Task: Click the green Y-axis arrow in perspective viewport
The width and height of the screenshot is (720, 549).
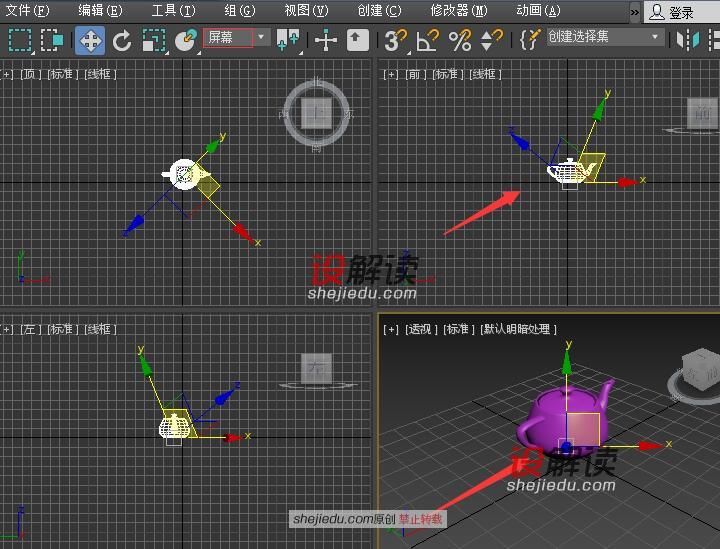Action: (x=567, y=365)
